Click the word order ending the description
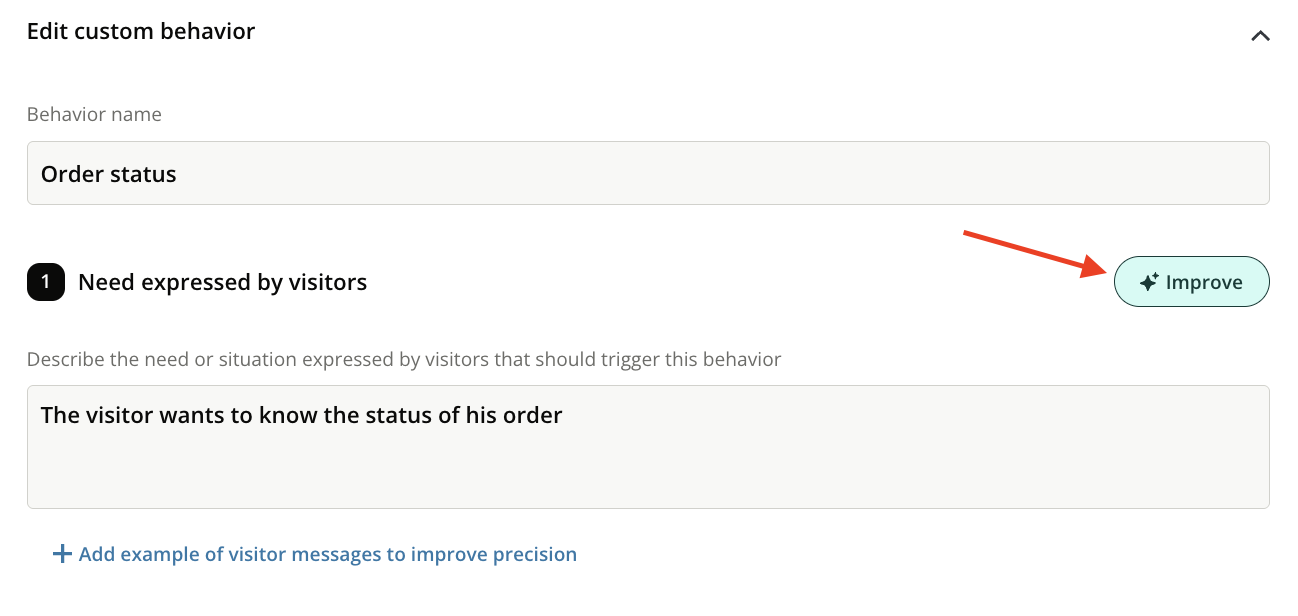This screenshot has height=616, width=1298. pyautogui.click(x=535, y=415)
